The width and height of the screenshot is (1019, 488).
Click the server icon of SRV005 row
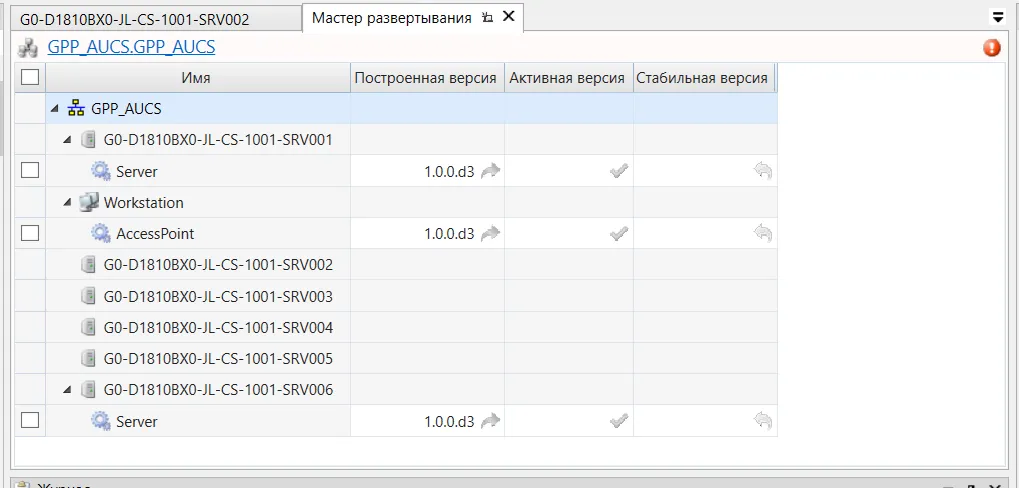click(88, 359)
